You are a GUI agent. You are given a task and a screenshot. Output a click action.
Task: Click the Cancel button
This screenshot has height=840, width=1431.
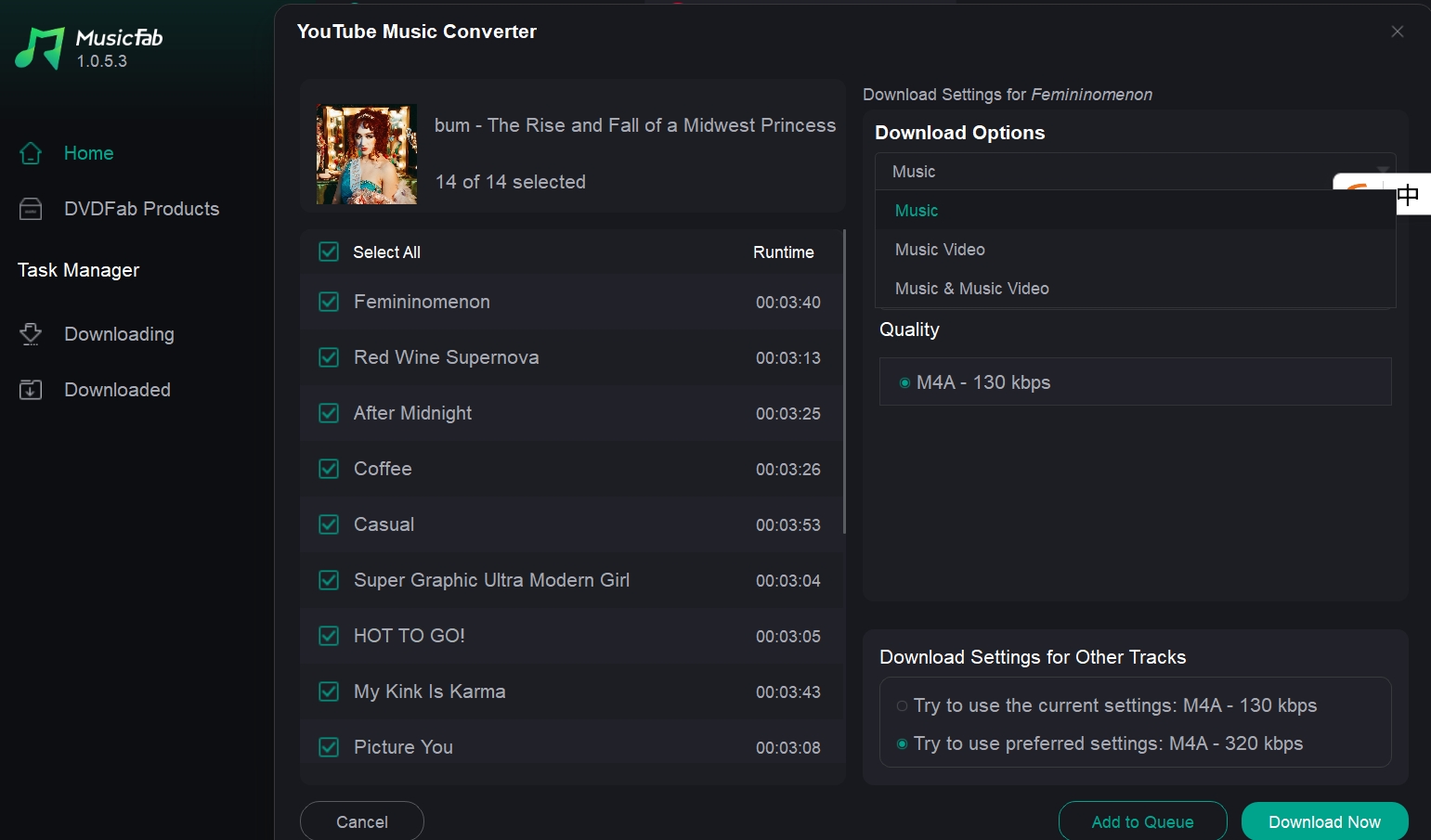point(361,821)
